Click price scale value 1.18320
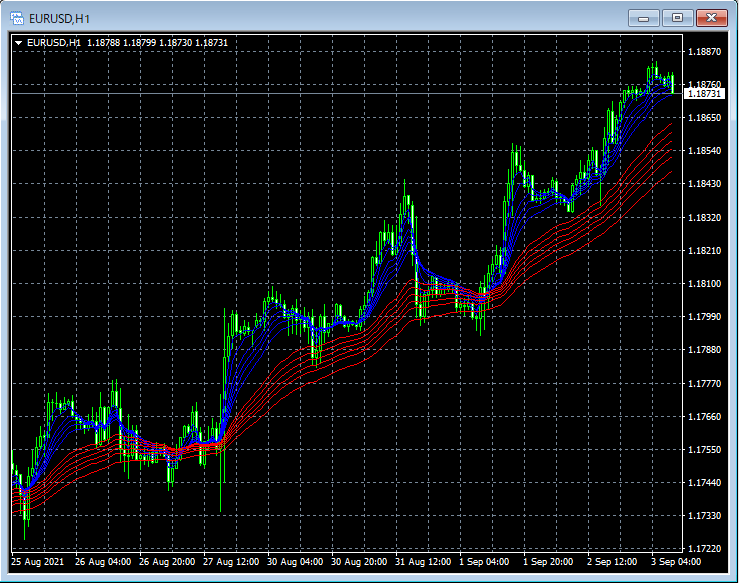The image size is (740, 583). pos(705,217)
